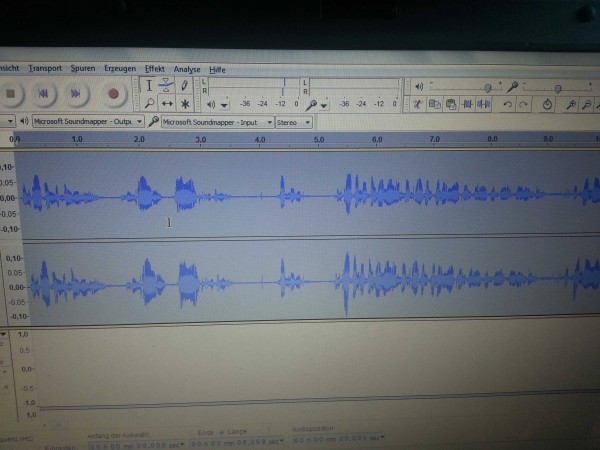Open the input meter microphone dropdown
600x450 pixels.
pyautogui.click(x=324, y=106)
